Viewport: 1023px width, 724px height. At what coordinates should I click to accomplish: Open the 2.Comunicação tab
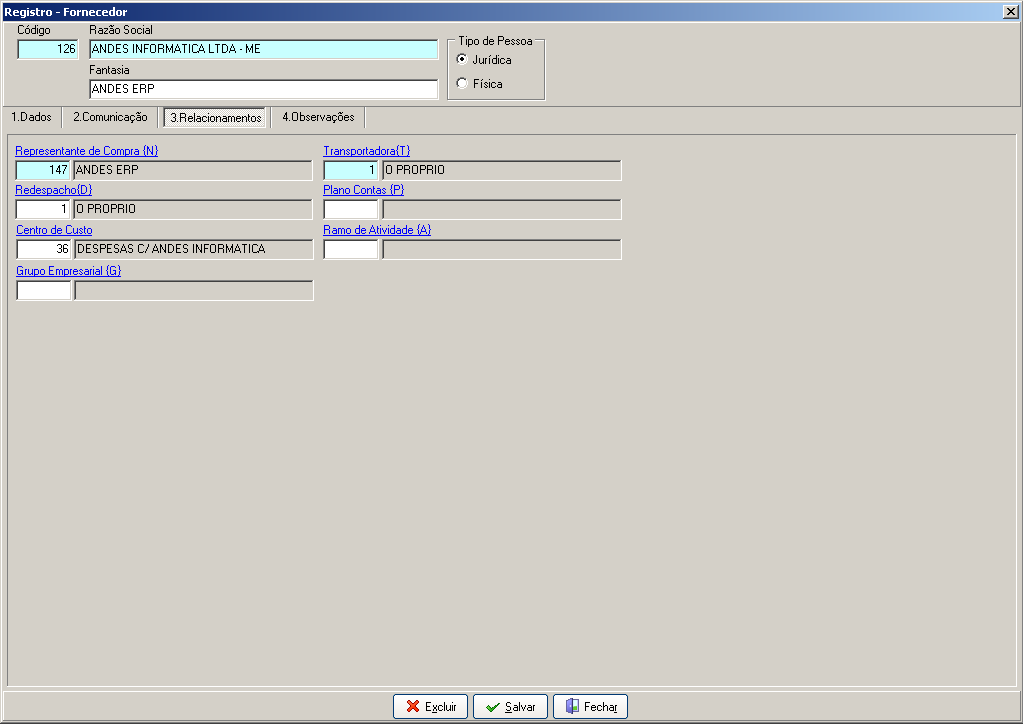pyautogui.click(x=110, y=117)
